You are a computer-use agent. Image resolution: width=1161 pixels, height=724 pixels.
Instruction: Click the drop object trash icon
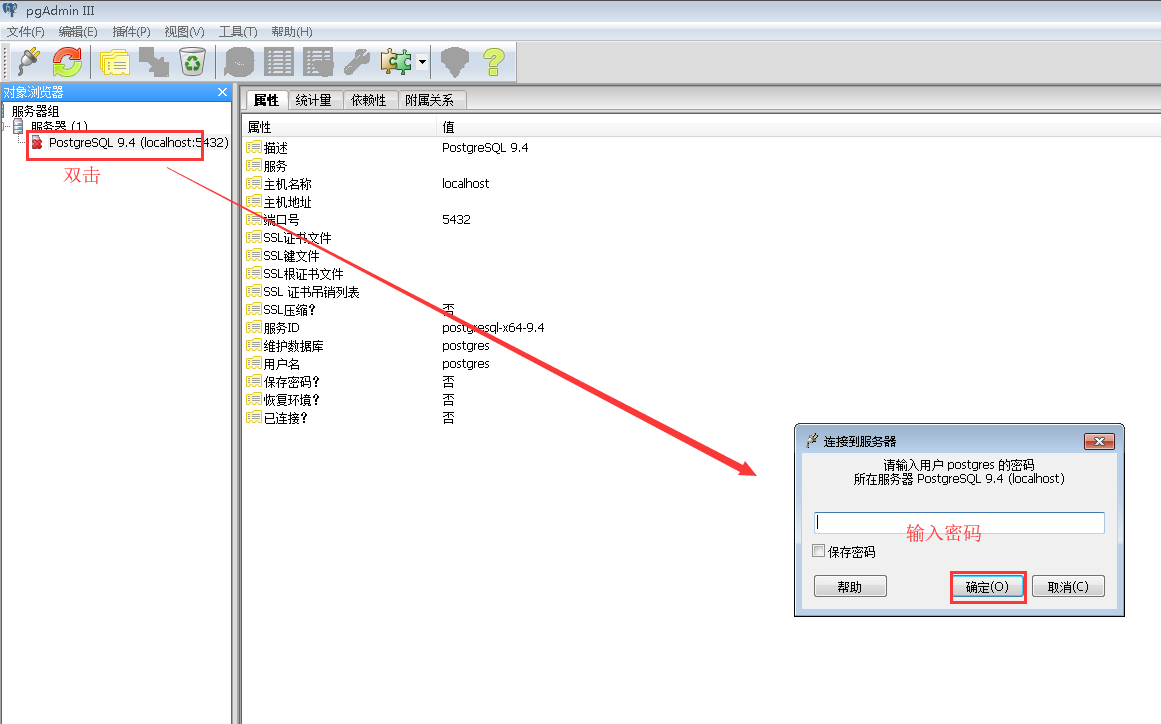tap(193, 61)
